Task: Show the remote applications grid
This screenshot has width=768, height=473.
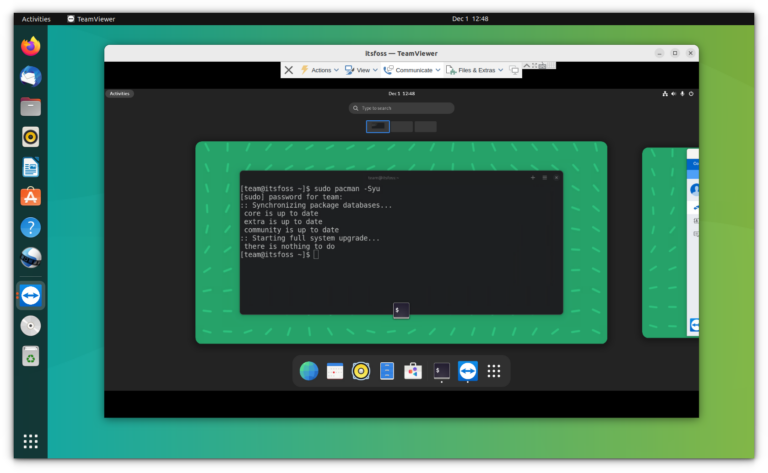Action: point(493,371)
